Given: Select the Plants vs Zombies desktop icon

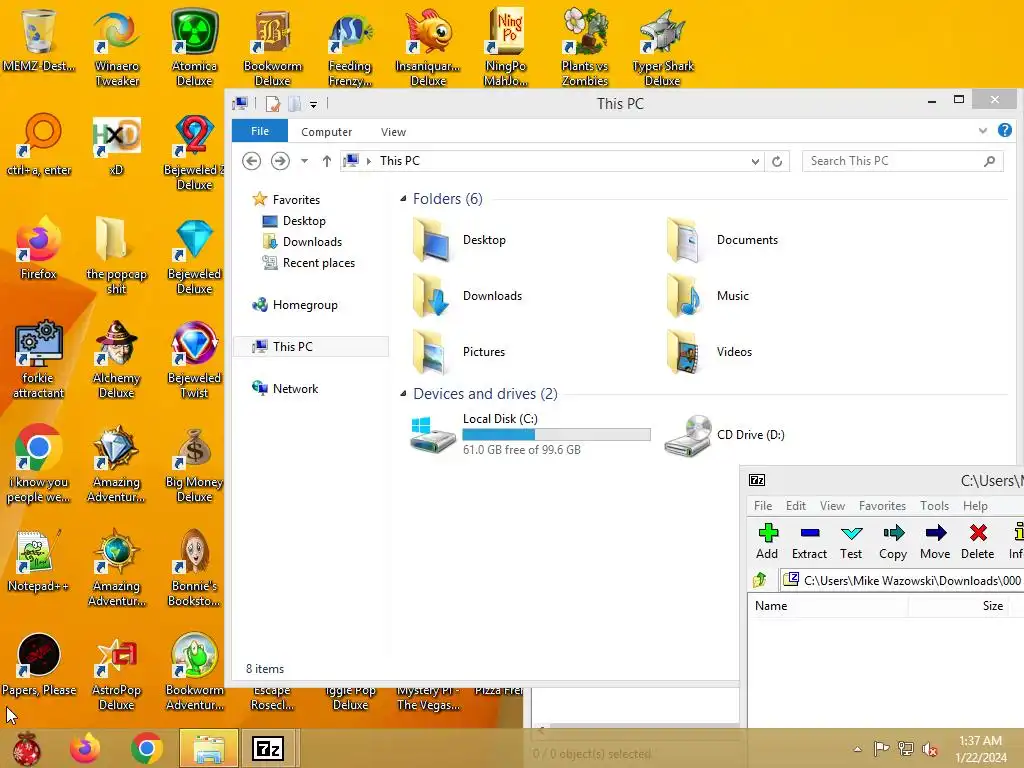Looking at the screenshot, I should [x=584, y=47].
